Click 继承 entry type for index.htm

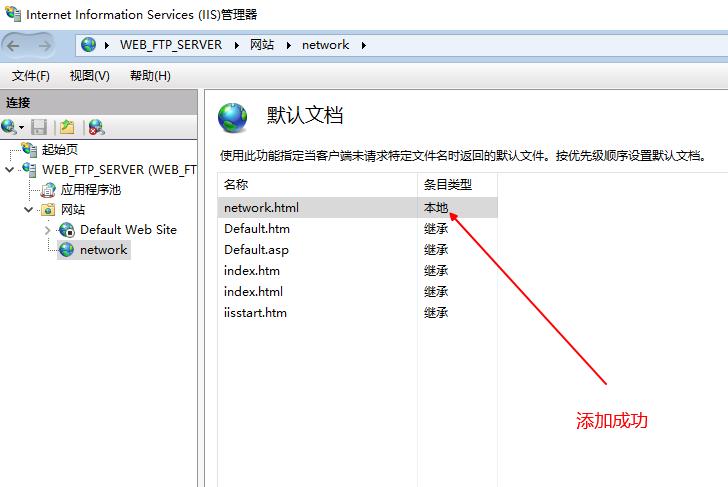(x=436, y=270)
